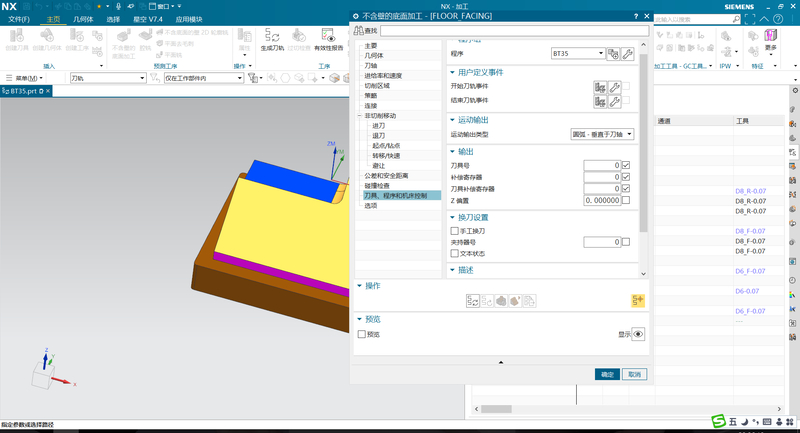Open the 仅在工作部件内 selection scope dropdown

click(x=204, y=78)
